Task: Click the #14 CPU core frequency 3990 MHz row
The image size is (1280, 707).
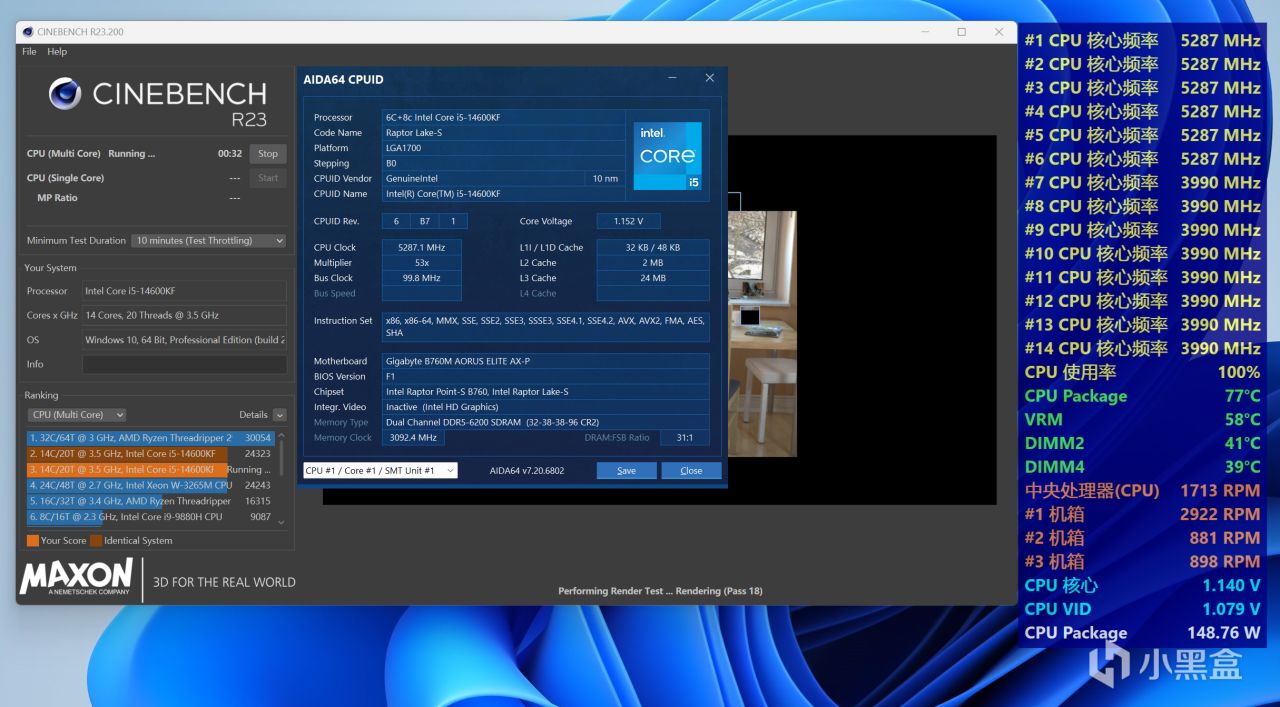Action: coord(1142,349)
